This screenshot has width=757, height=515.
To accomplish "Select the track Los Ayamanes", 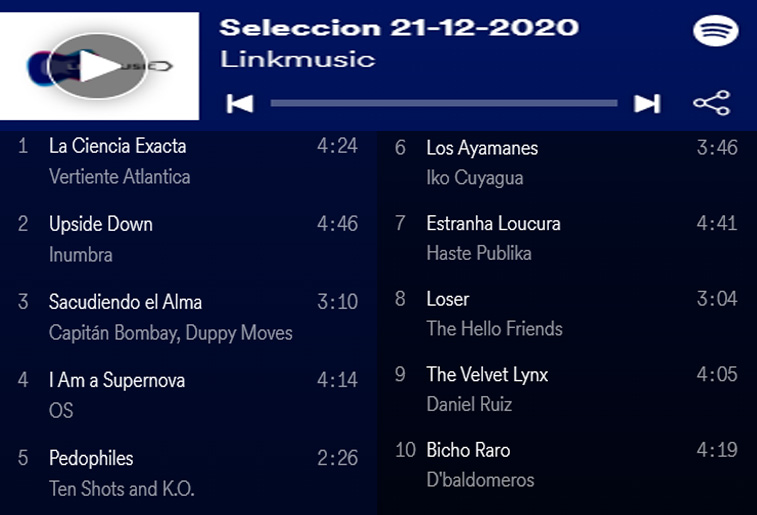I will (482, 148).
